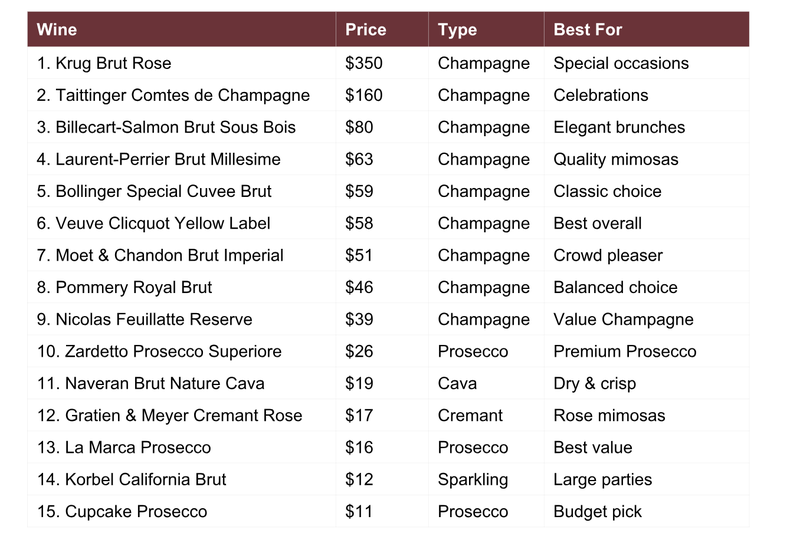Select Moet & Chandon Brut Imperial

[160, 255]
